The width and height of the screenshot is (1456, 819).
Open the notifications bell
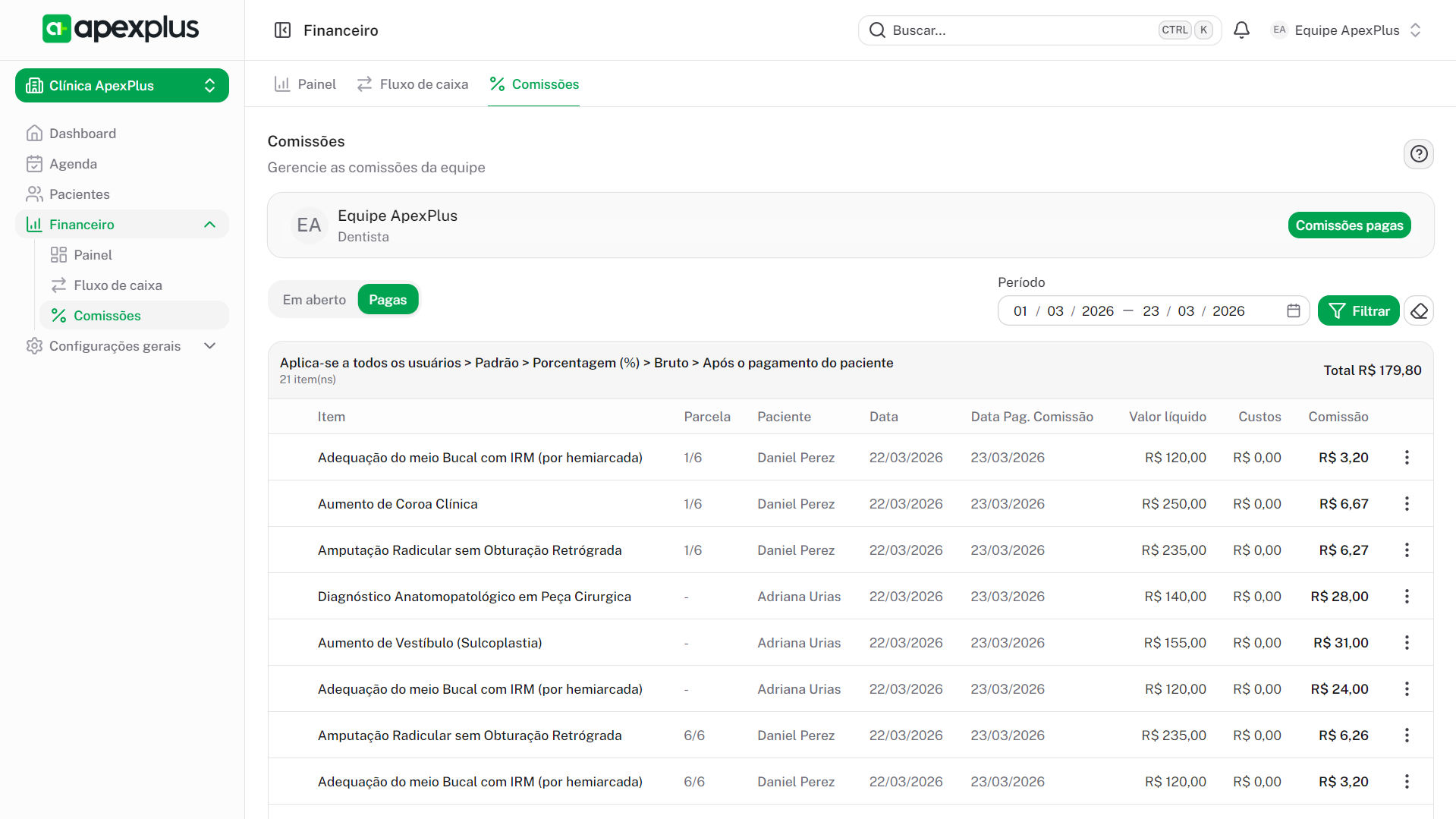click(1241, 30)
